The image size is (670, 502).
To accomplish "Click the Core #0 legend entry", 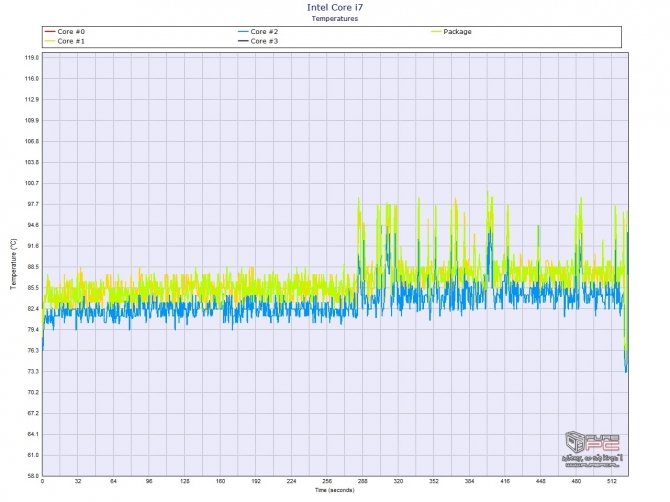I will [65, 32].
